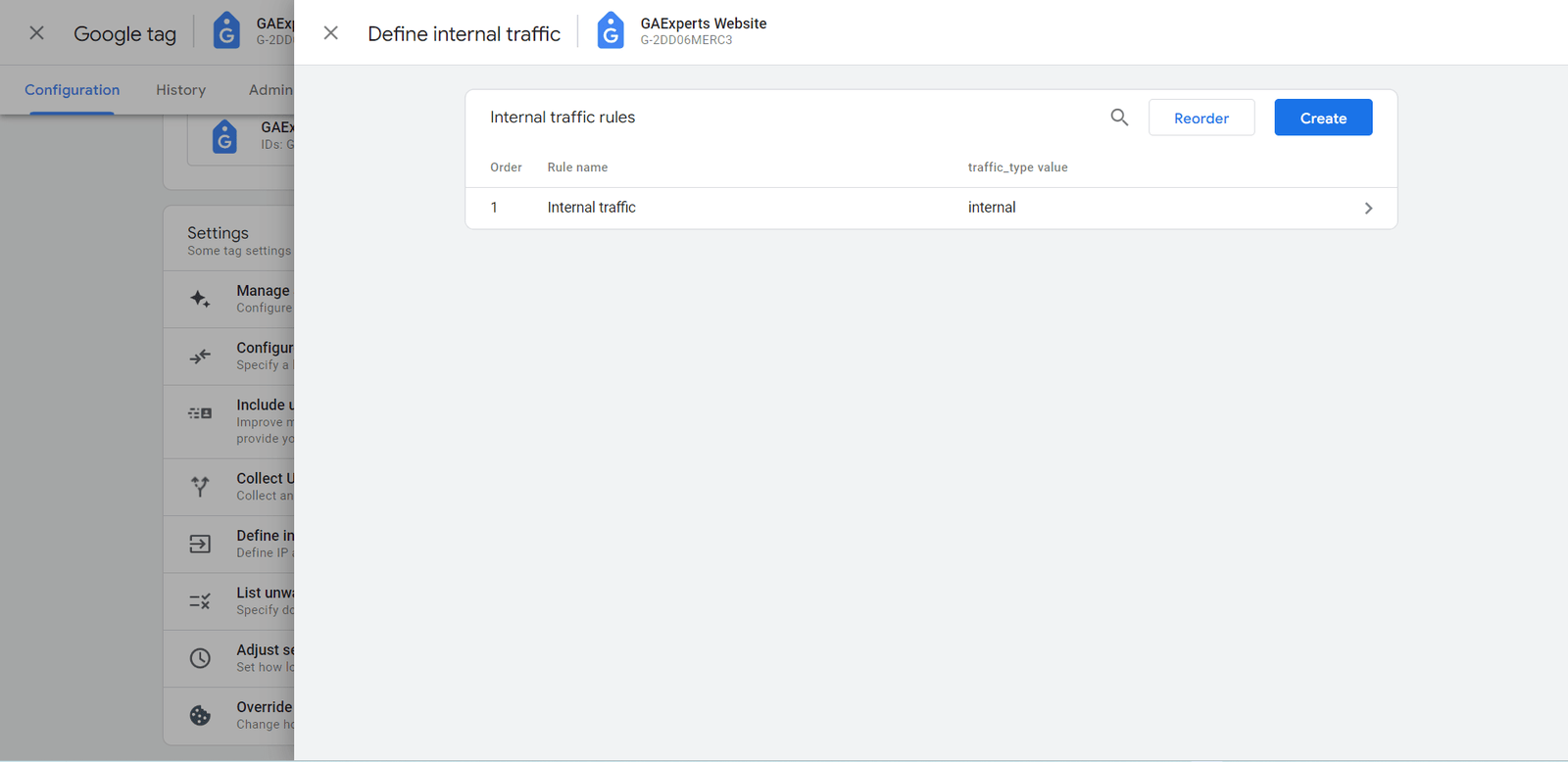Close the Define internal traffic panel
This screenshot has height=762, width=1568.
330,32
